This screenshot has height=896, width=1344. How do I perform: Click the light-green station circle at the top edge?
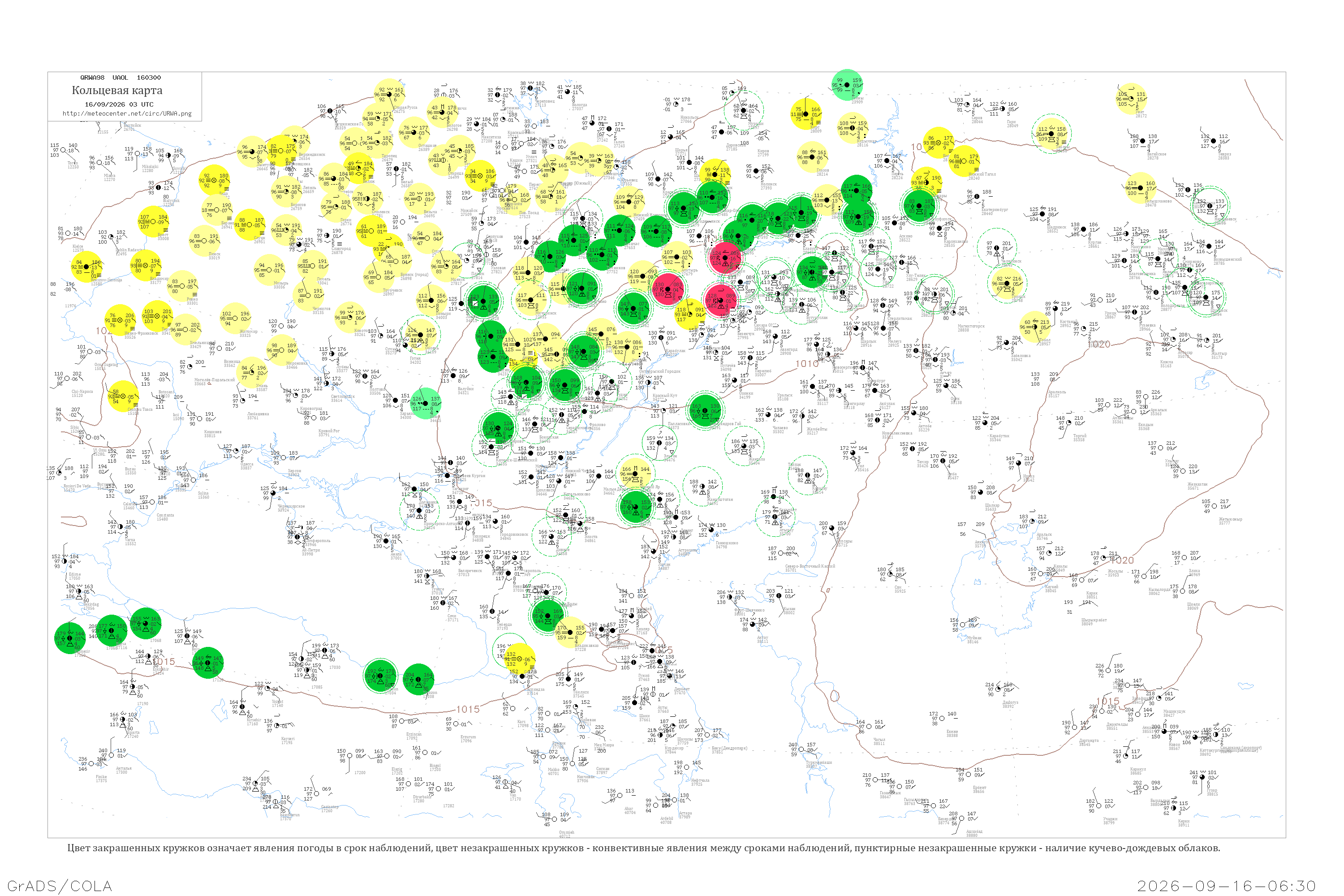(x=848, y=85)
